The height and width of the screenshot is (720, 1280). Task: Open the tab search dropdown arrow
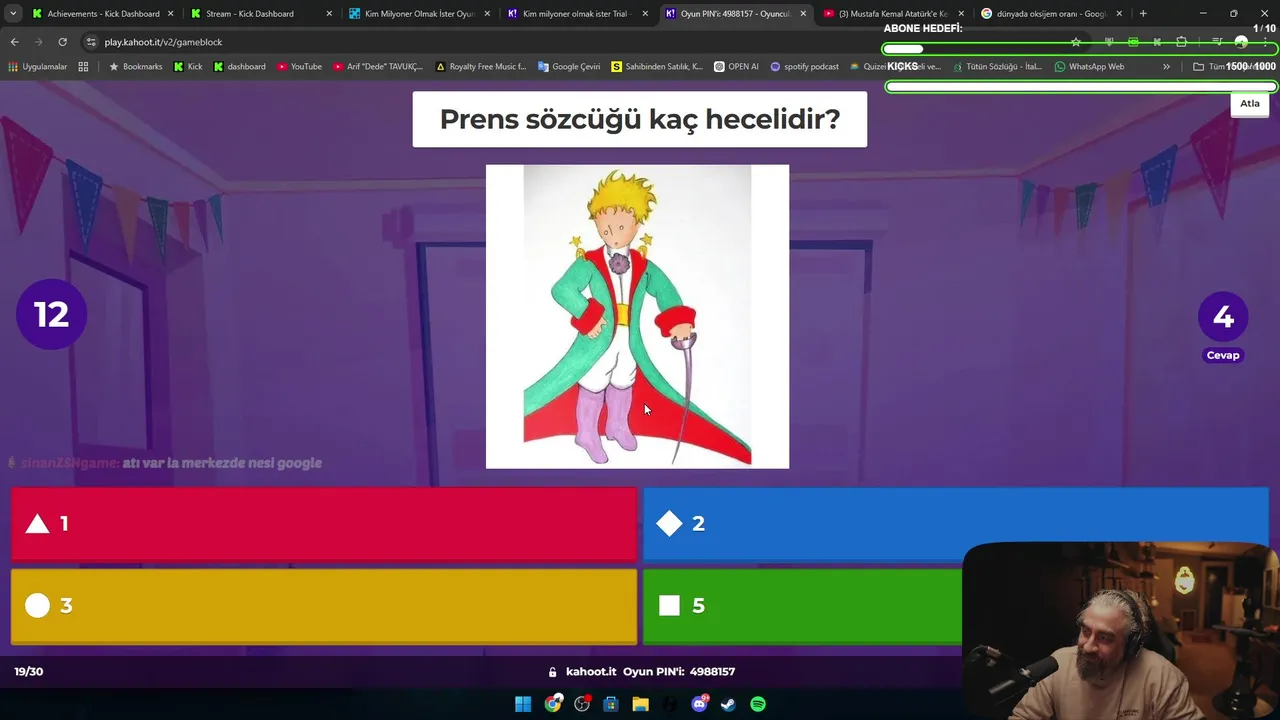click(x=13, y=14)
